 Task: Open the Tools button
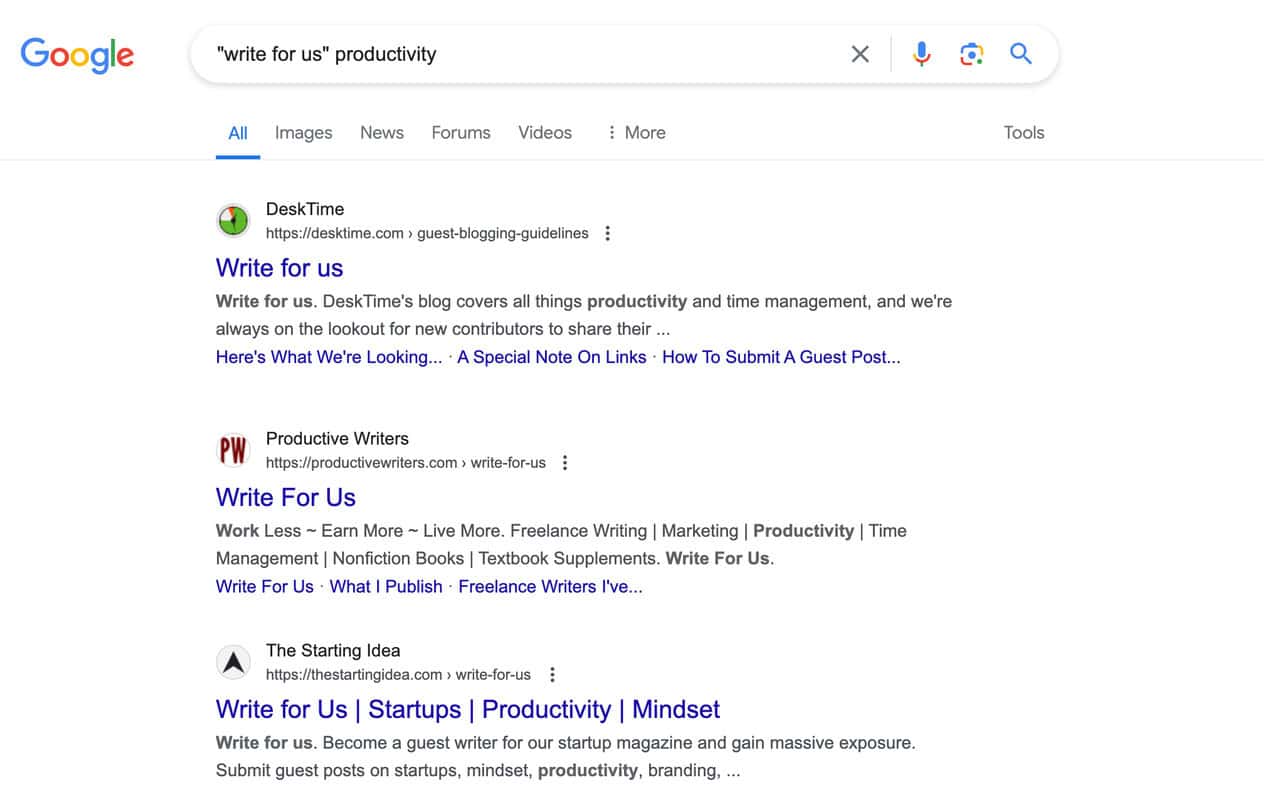pyautogui.click(x=1024, y=133)
